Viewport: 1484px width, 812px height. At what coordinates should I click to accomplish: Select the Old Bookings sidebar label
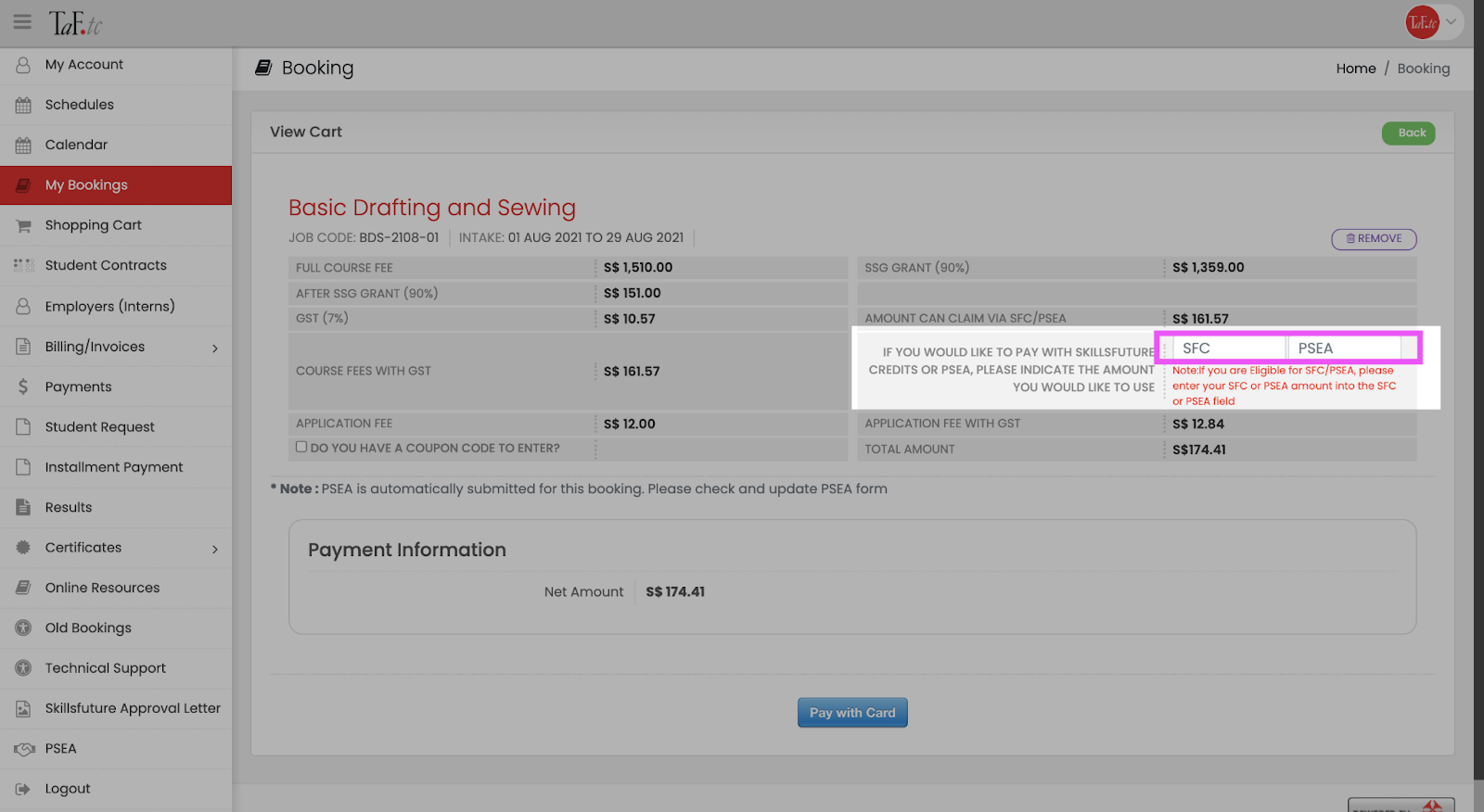(88, 628)
